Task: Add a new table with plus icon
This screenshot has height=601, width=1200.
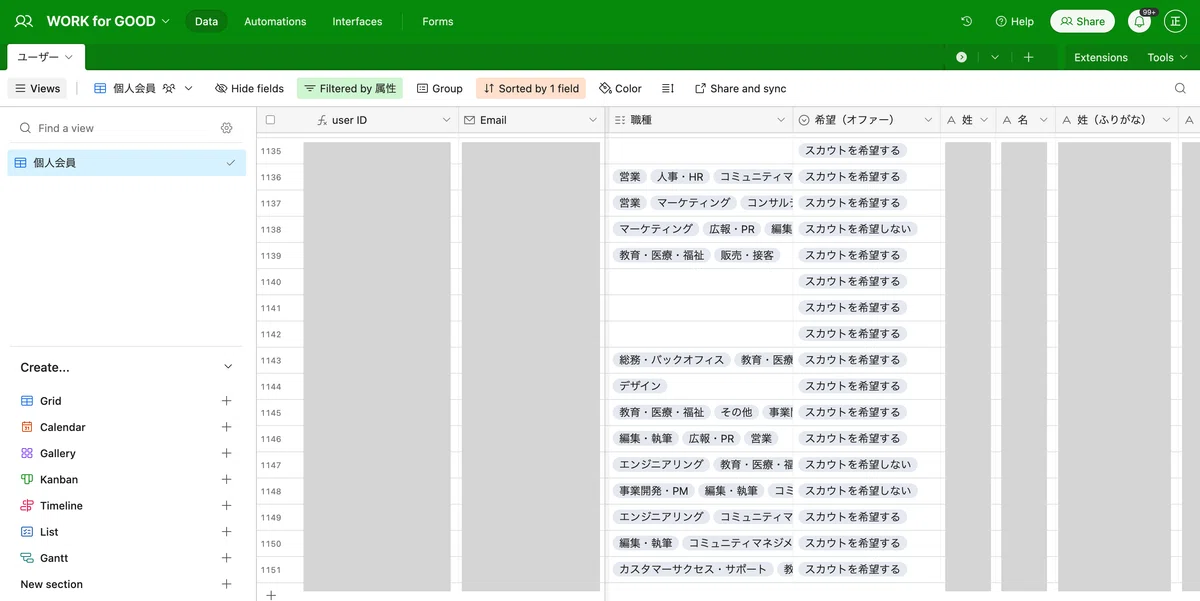Action: tap(1028, 57)
